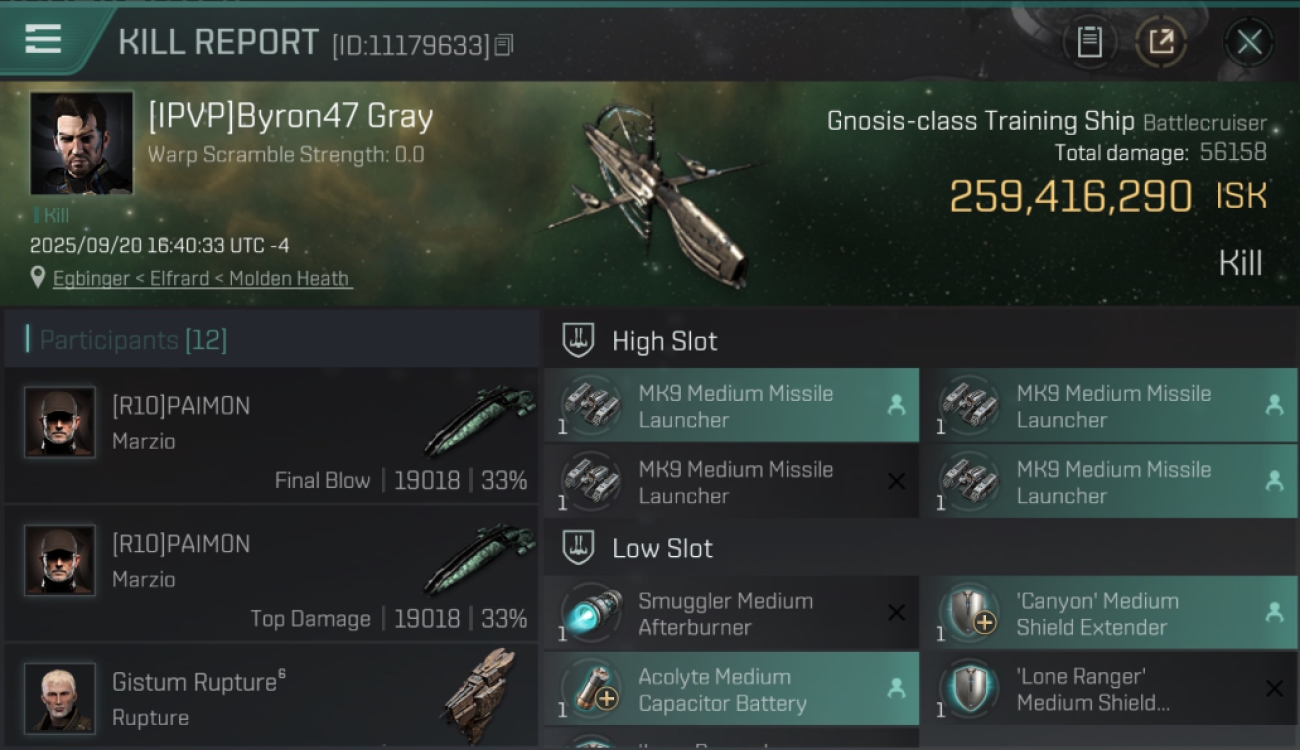Viewport: 1300px width, 750px height.
Task: Select the 'Canyon' Medium Shield Extender item
Action: tap(1108, 614)
